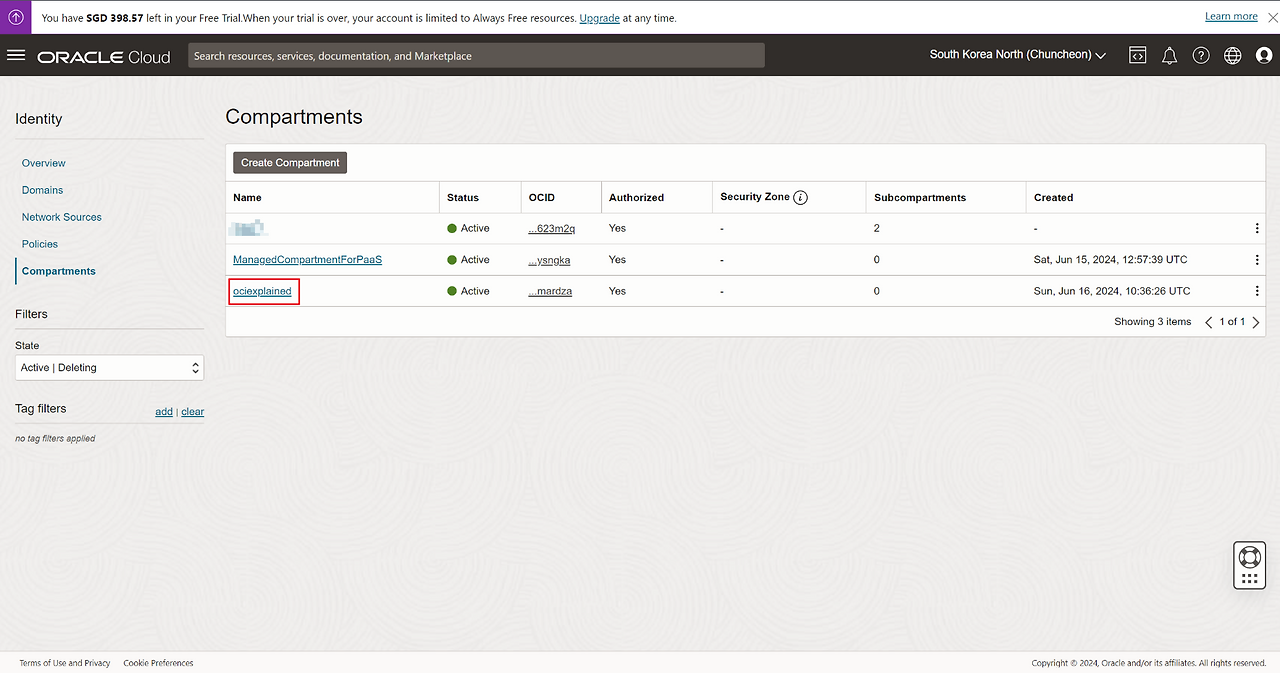The width and height of the screenshot is (1280, 673).
Task: Click the floating help lifebuoy widget
Action: click(1249, 565)
